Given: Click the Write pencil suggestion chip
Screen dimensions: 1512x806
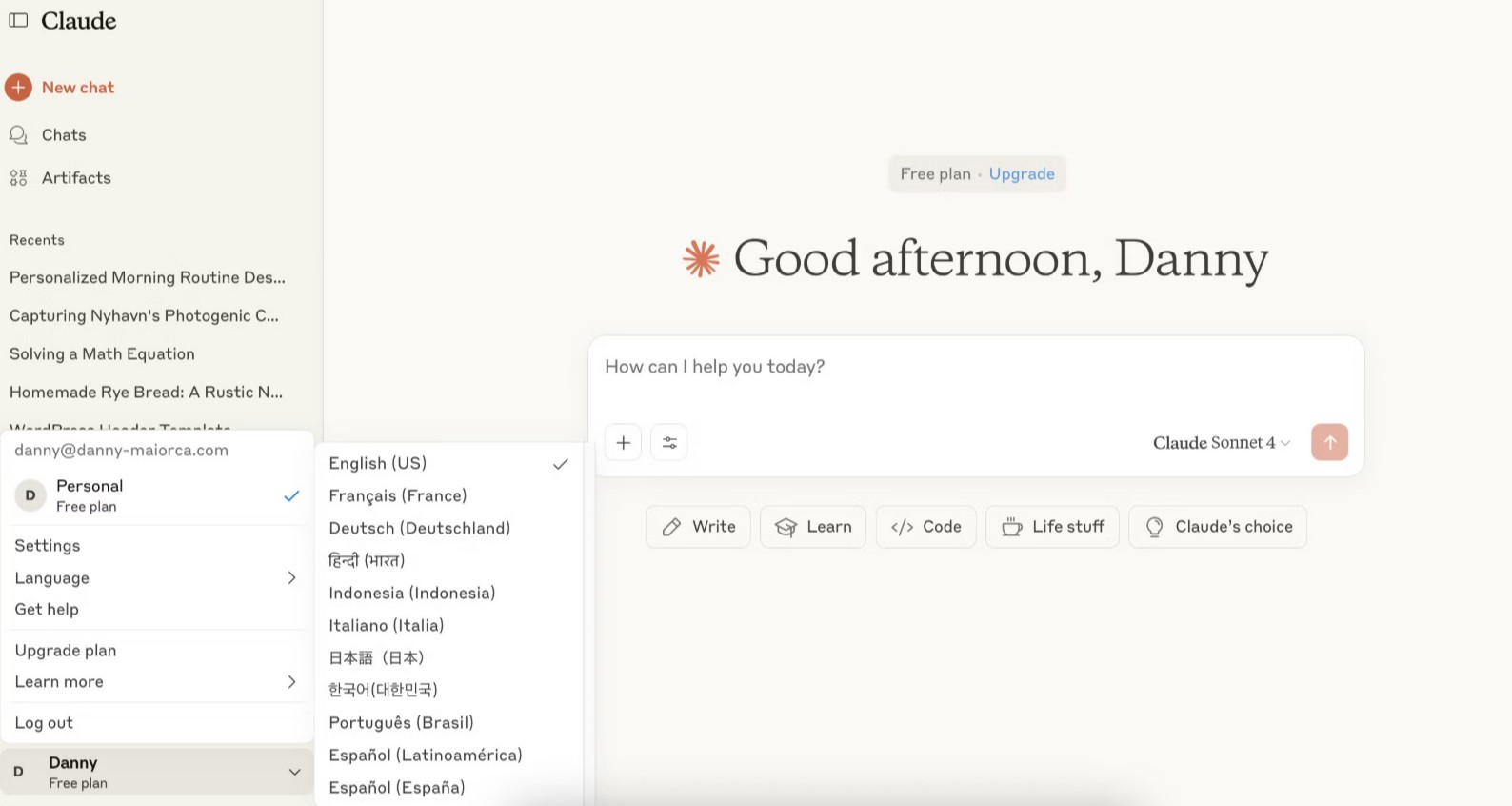Looking at the screenshot, I should 698,527.
